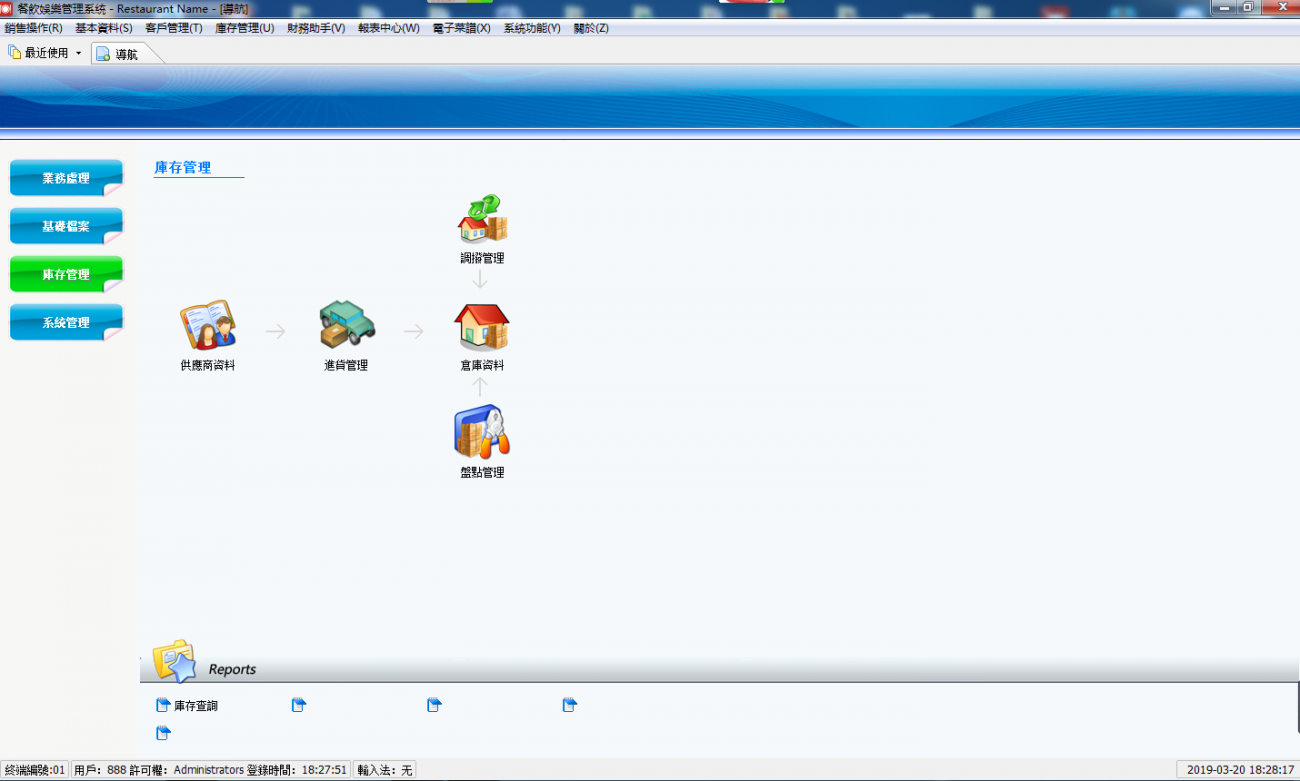The width and height of the screenshot is (1300, 781).
Task: Select the green 庫存管理 sidebar button
Action: coord(66,274)
